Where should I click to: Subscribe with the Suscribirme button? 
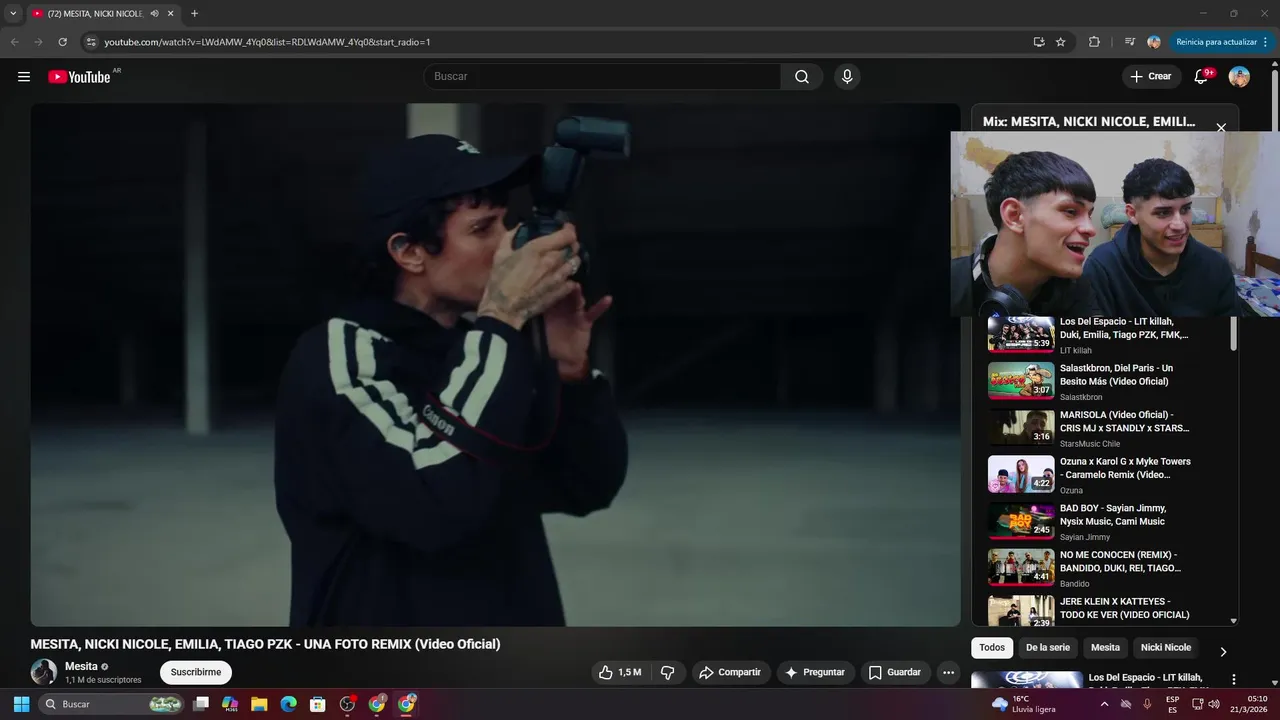point(196,673)
